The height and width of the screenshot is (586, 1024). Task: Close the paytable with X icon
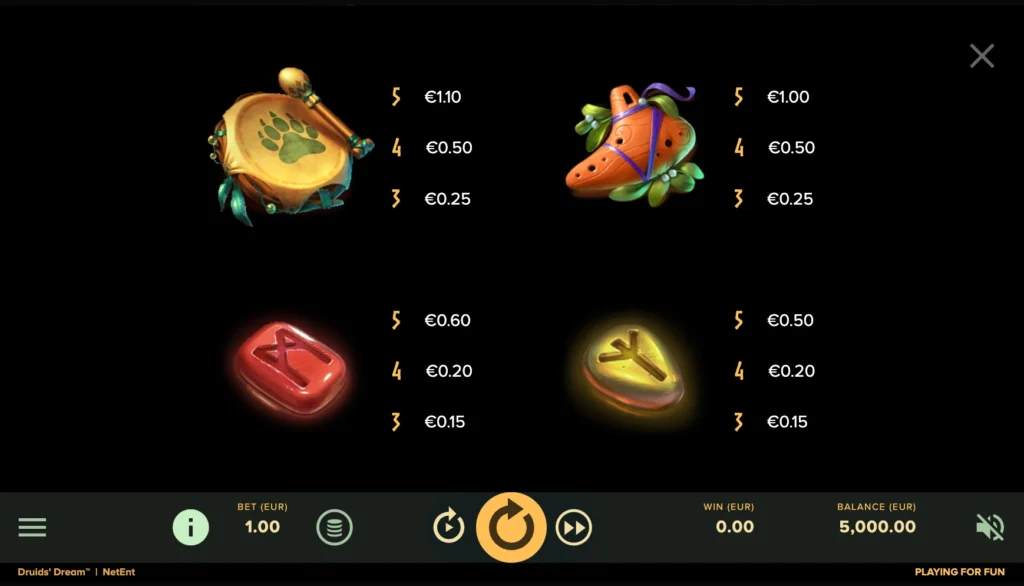982,56
